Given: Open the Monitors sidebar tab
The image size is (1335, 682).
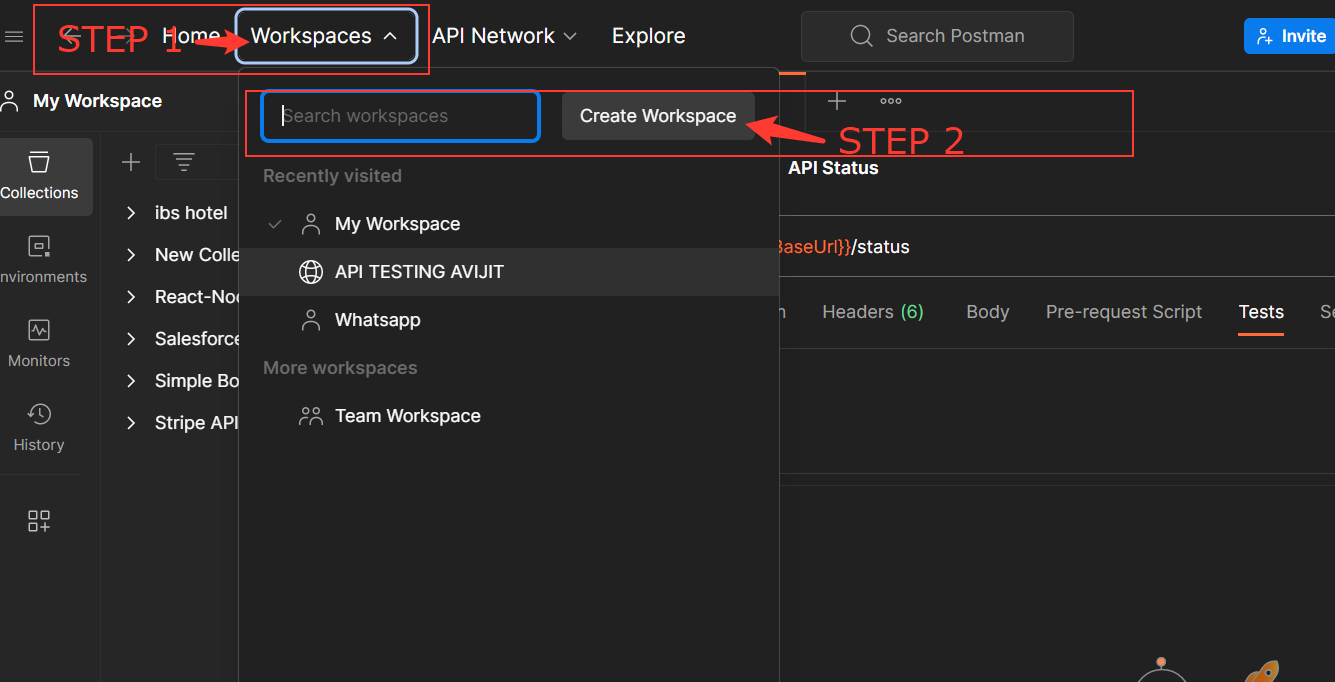Looking at the screenshot, I should point(40,344).
